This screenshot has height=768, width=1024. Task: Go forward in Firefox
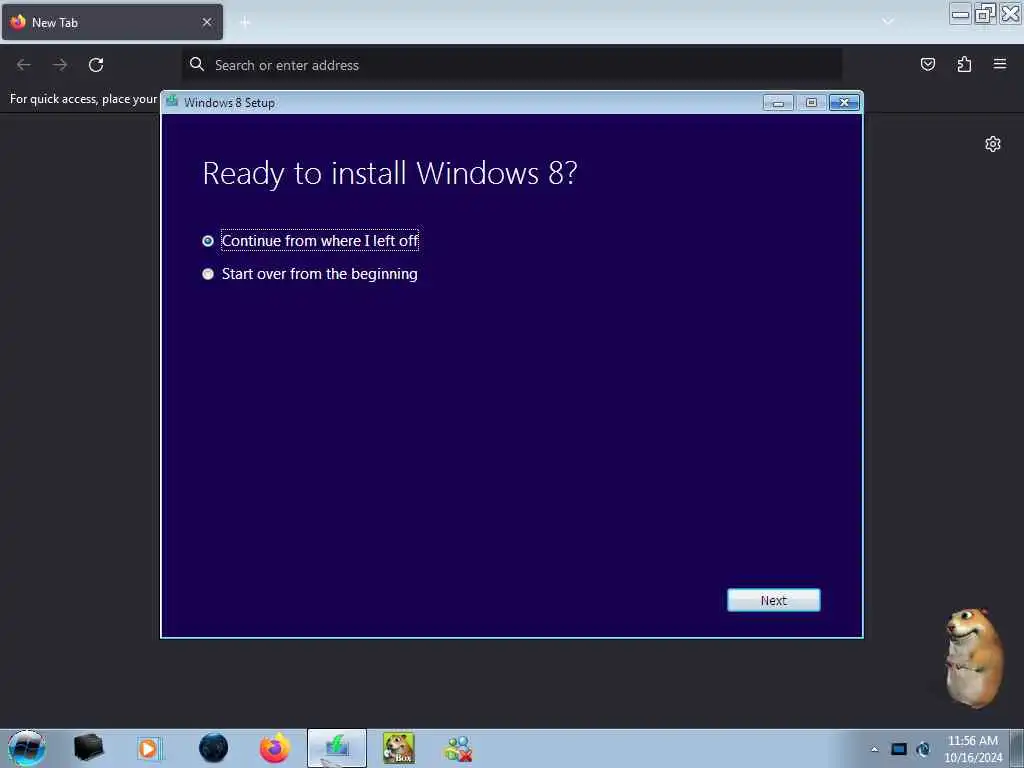tap(60, 65)
